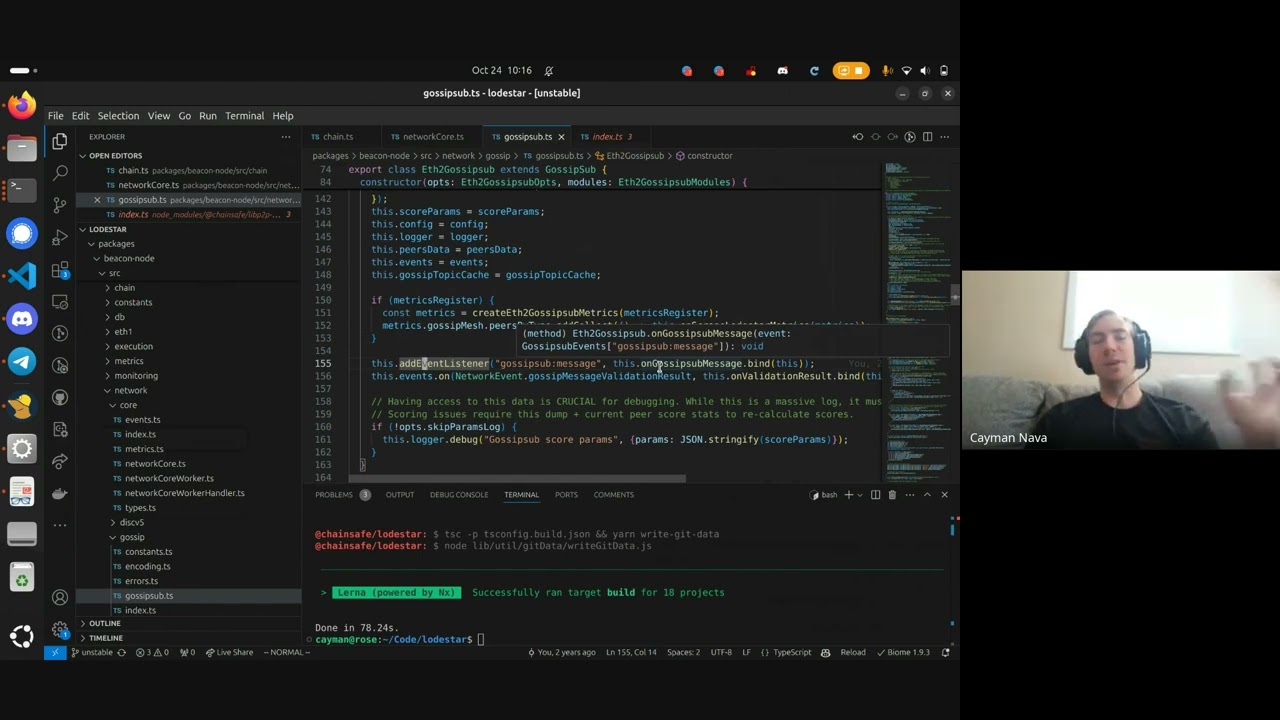The width and height of the screenshot is (1280, 720).
Task: Split the terminal panel
Action: pyautogui.click(x=875, y=494)
